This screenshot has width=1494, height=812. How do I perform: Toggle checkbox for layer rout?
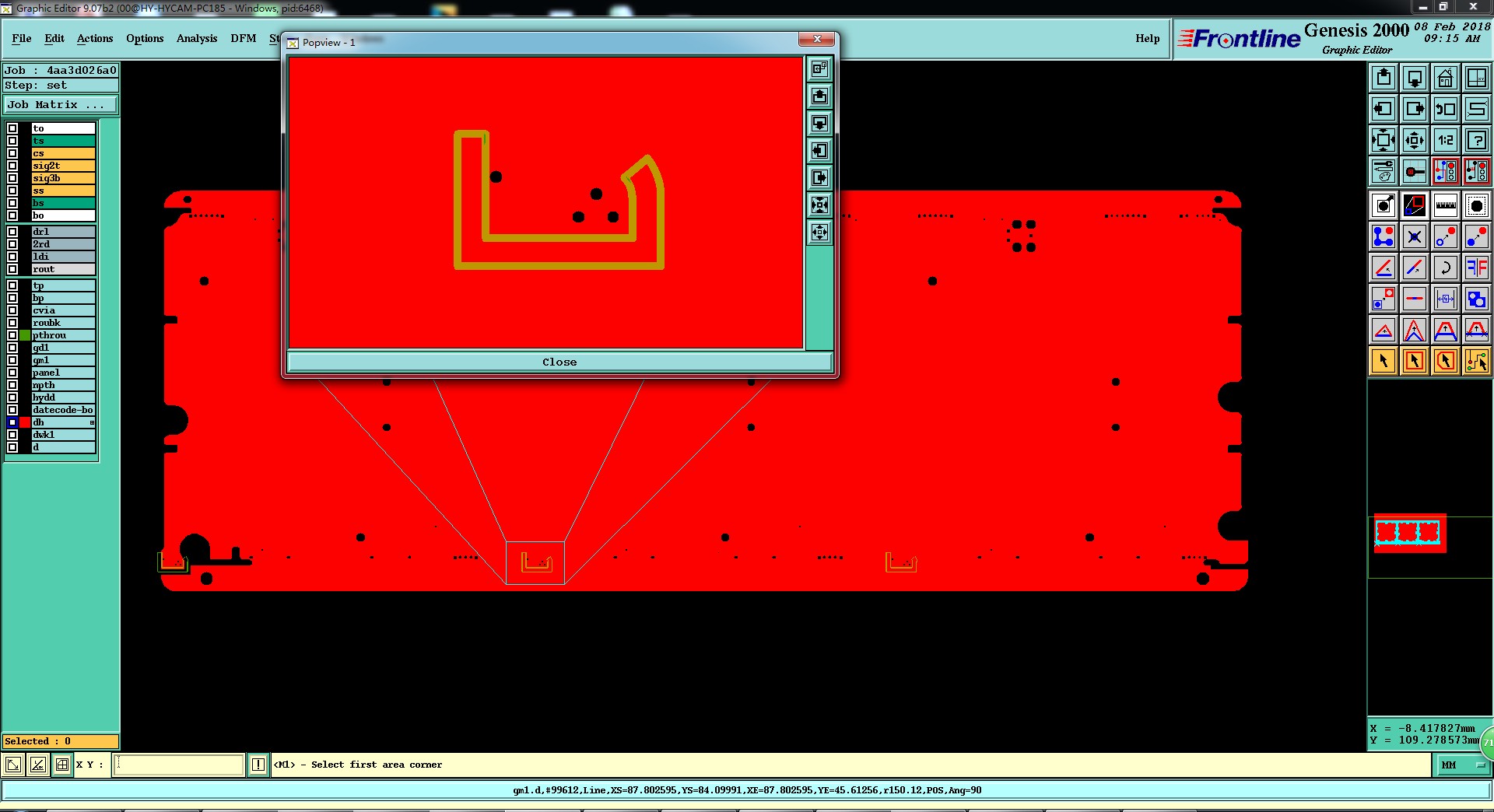click(x=12, y=269)
